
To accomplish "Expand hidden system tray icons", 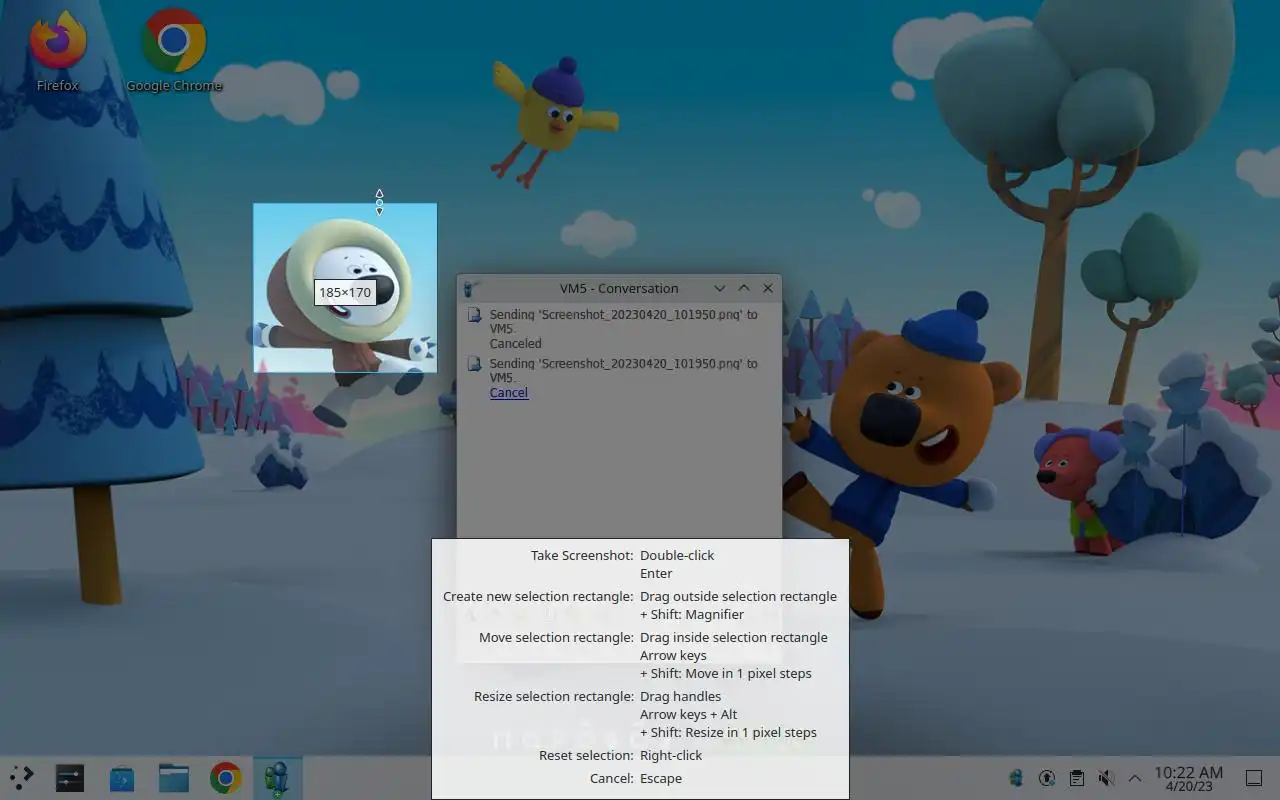I will (1135, 778).
